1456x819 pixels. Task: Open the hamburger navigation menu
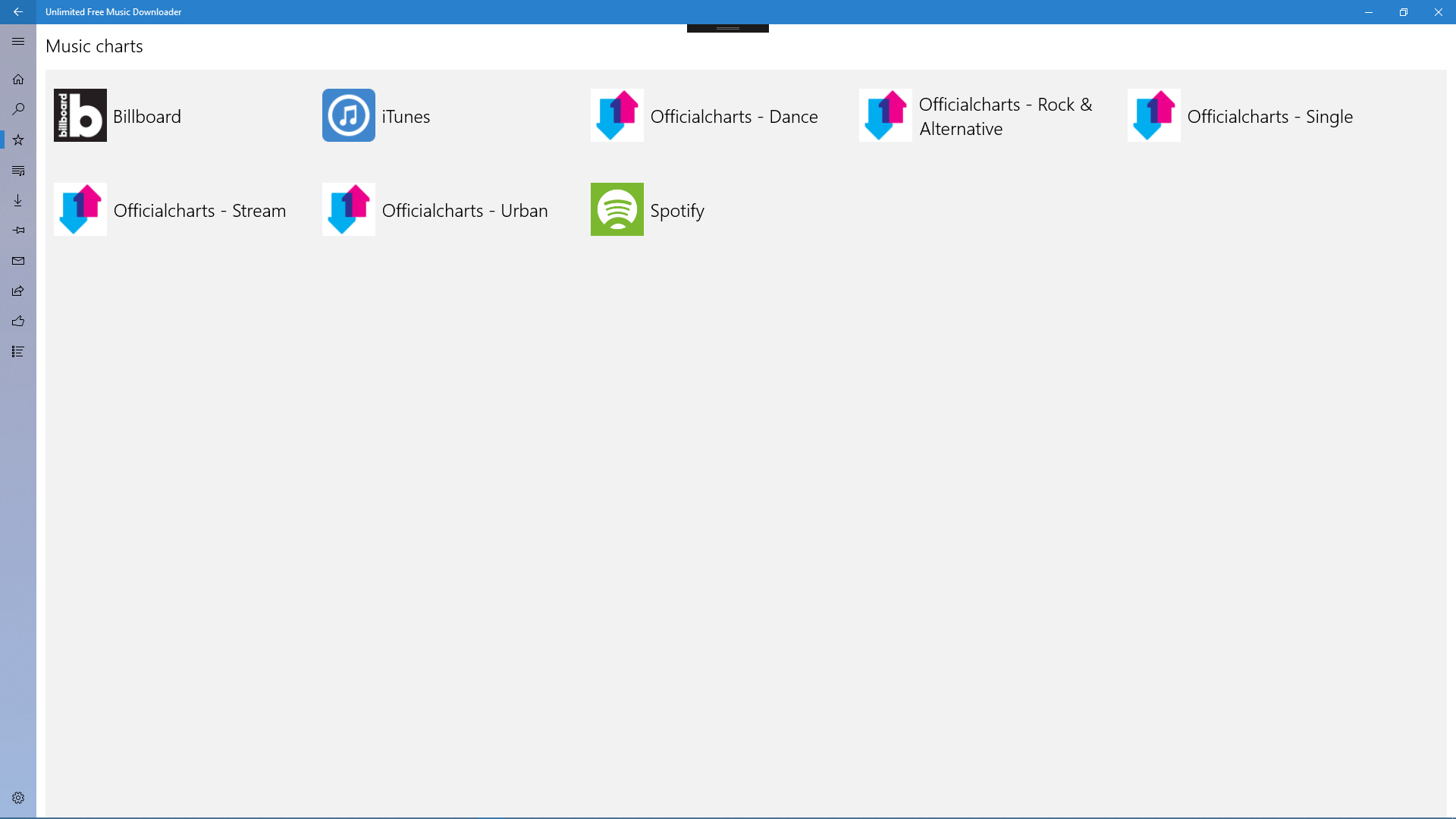click(18, 41)
